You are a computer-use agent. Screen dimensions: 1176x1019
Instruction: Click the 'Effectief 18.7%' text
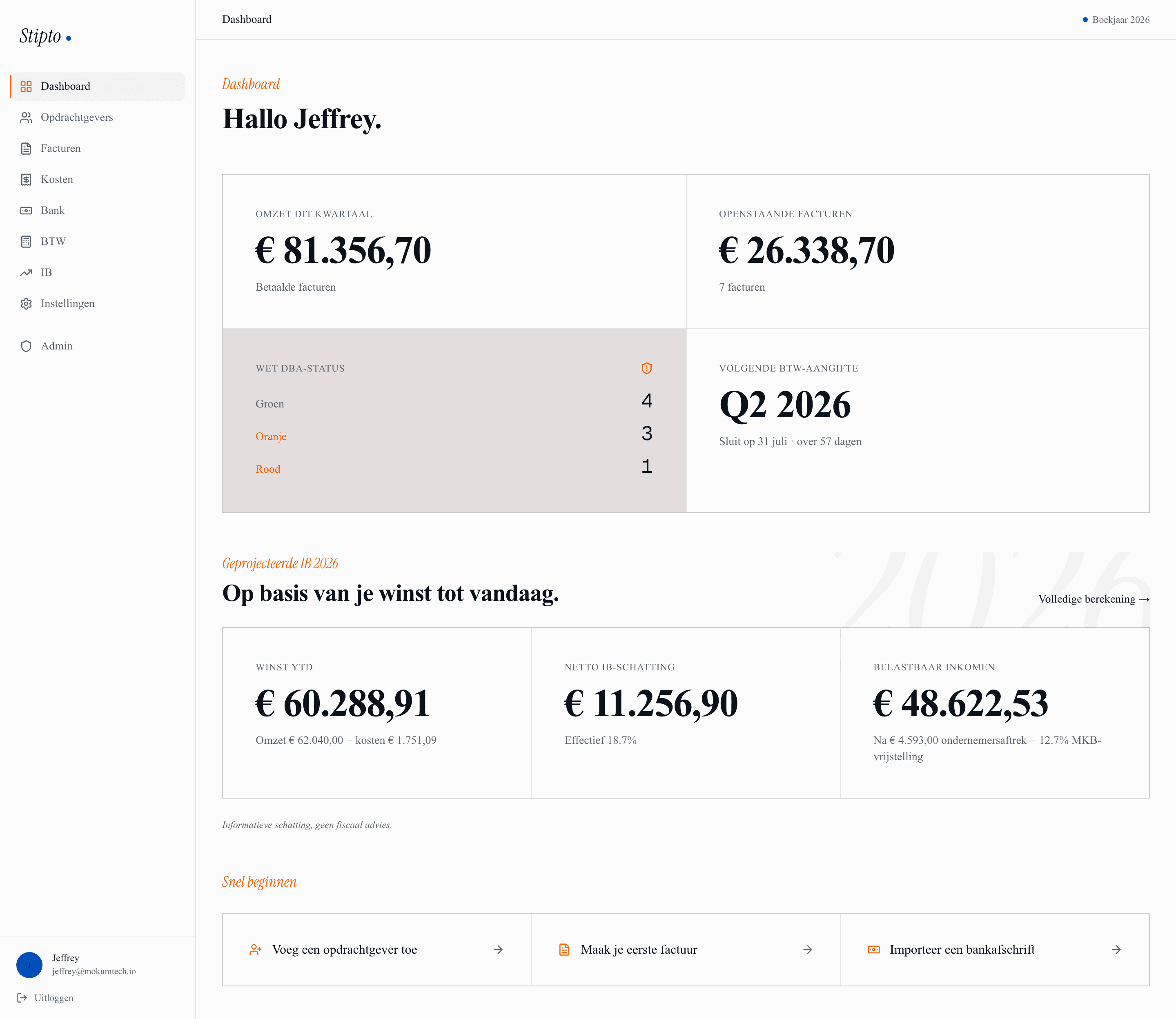tap(601, 741)
